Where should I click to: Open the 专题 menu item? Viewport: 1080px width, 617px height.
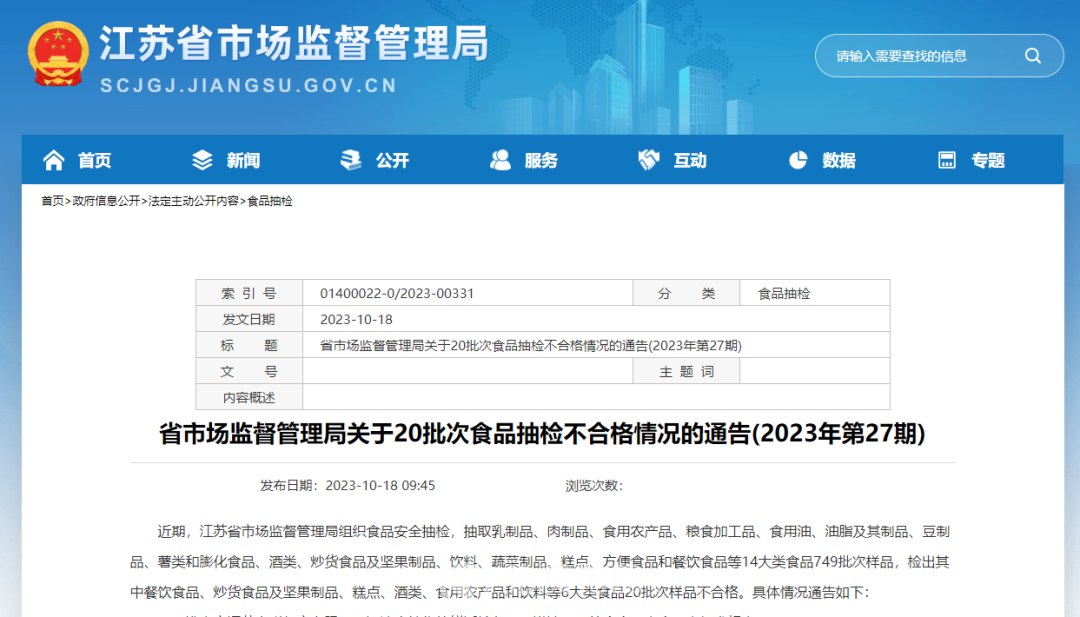(x=988, y=160)
